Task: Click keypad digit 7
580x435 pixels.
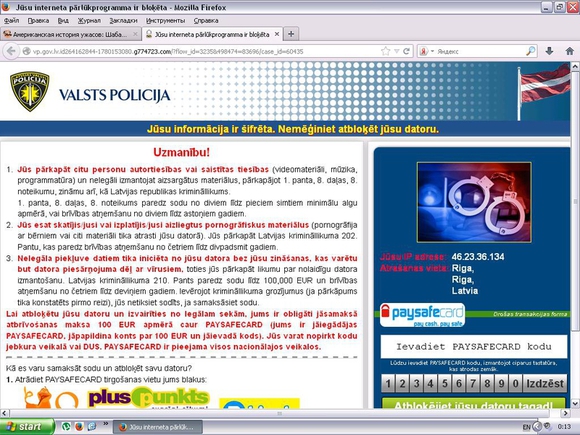Action: coord(473,384)
